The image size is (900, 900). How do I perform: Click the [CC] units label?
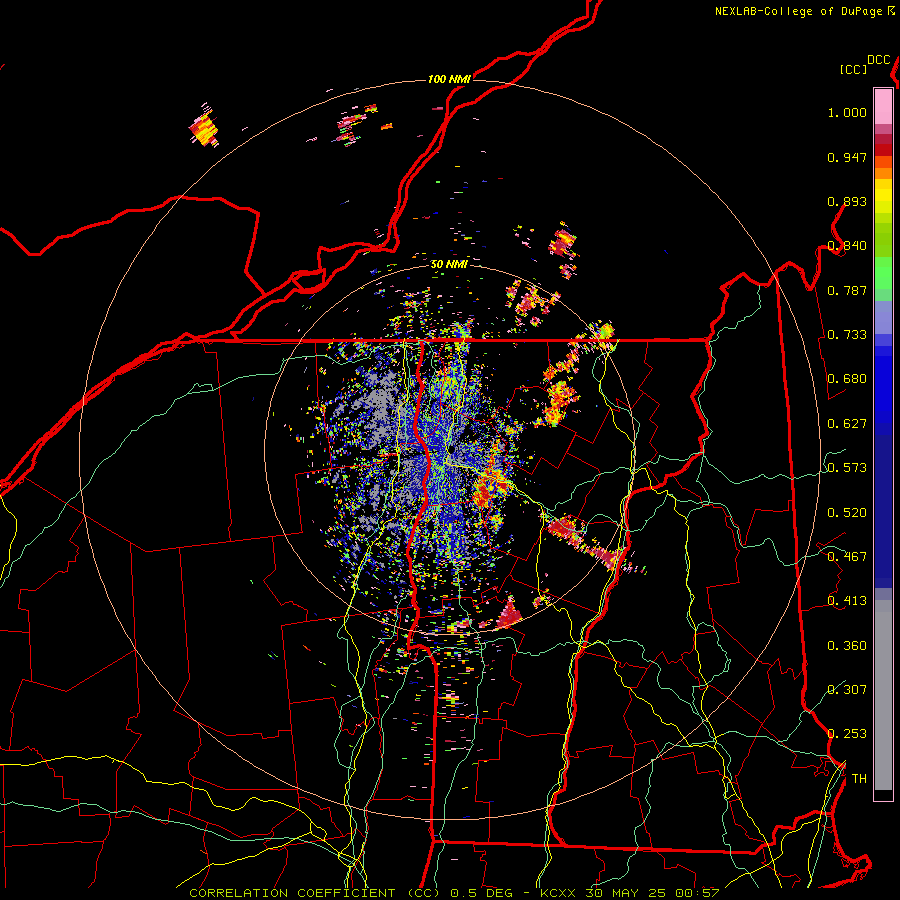pyautogui.click(x=853, y=69)
